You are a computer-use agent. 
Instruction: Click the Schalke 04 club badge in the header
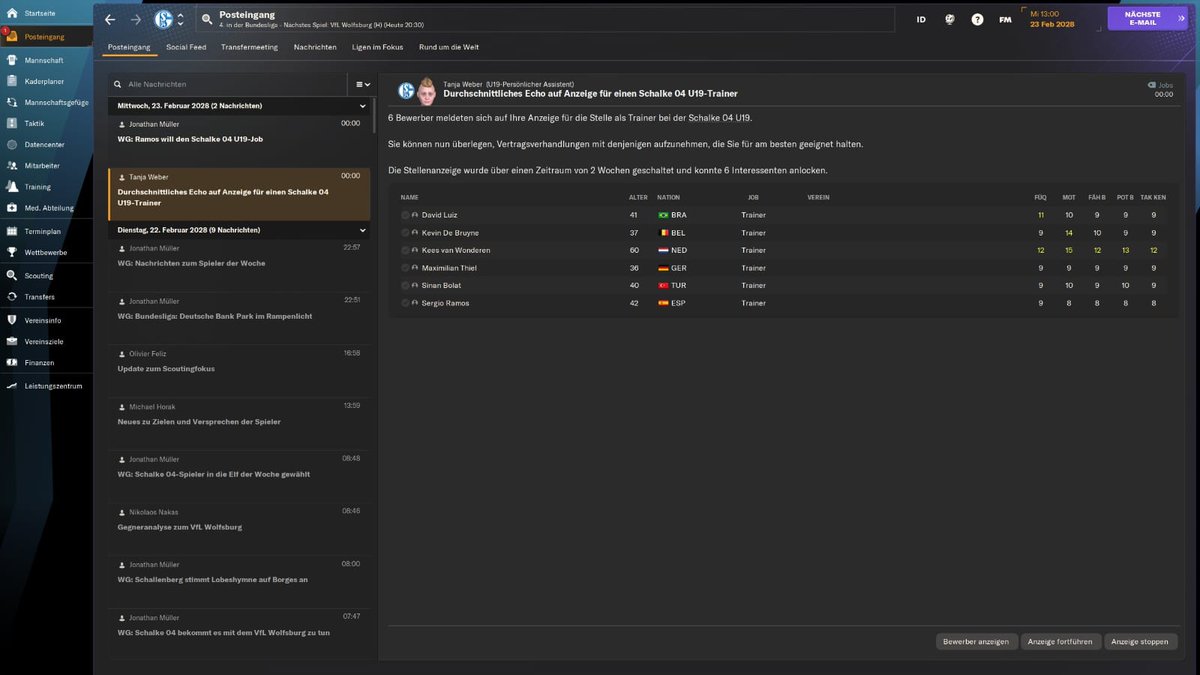coord(163,19)
